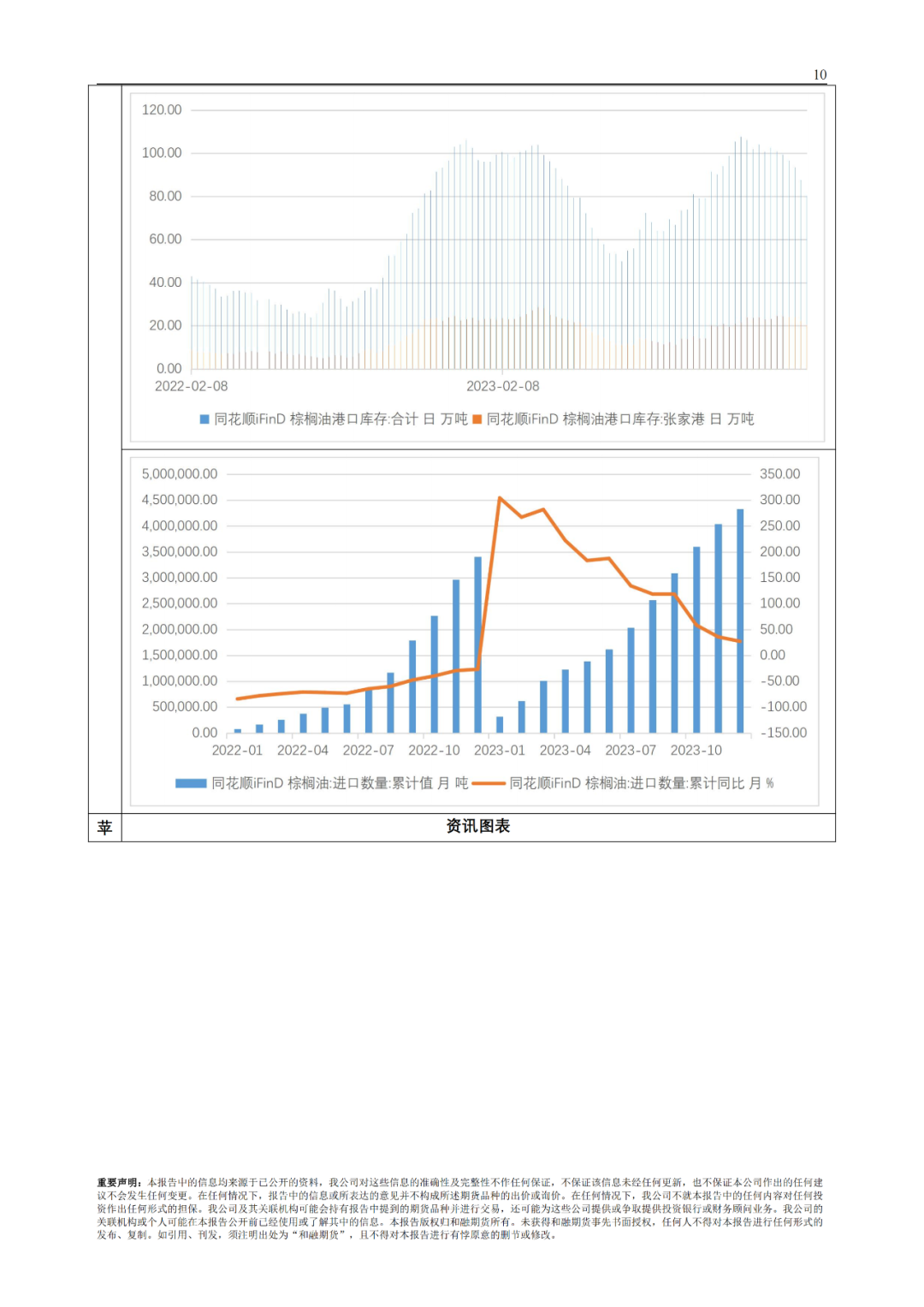This screenshot has height=1307, width=924.
Task: Click the orange legend swatch for 棕榈油港口库存:张家港
Action: [477, 419]
